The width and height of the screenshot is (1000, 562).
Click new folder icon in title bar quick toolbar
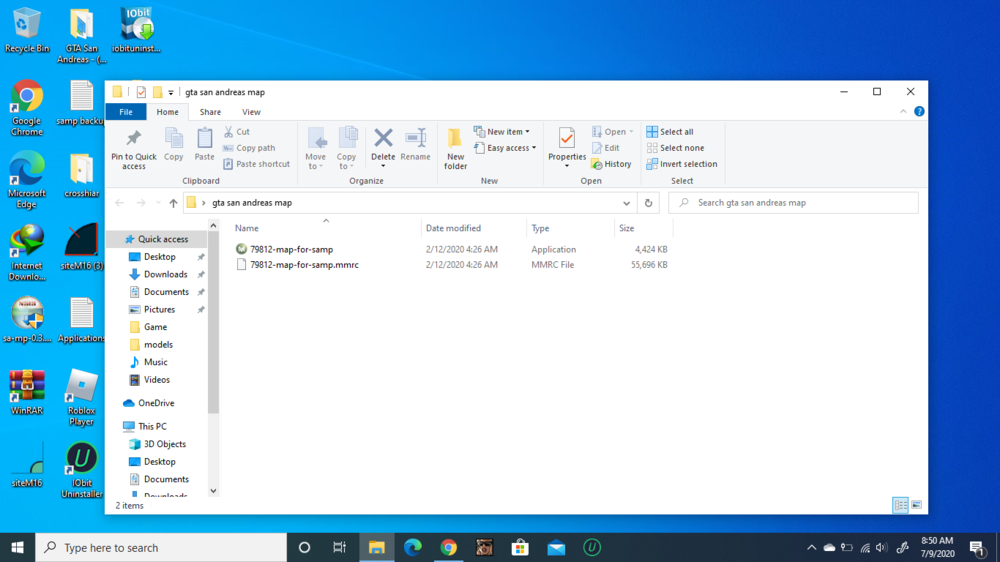tap(157, 92)
